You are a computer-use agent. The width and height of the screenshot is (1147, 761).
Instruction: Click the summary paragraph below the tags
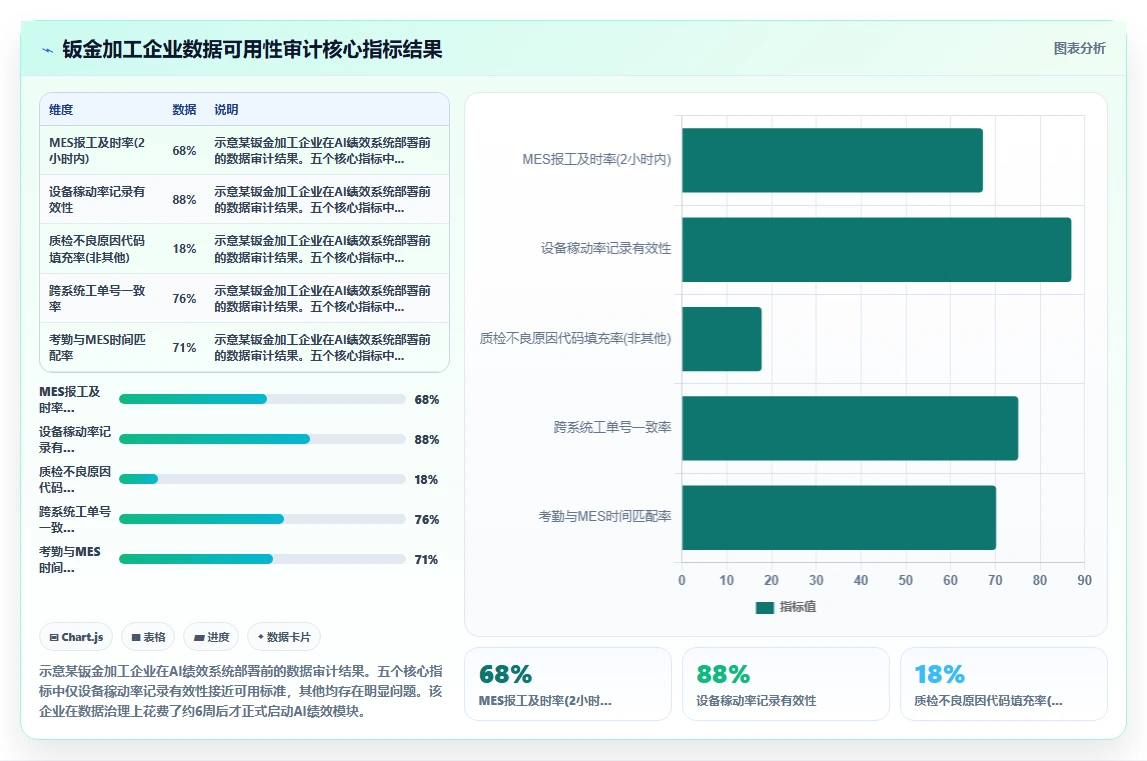tap(241, 691)
